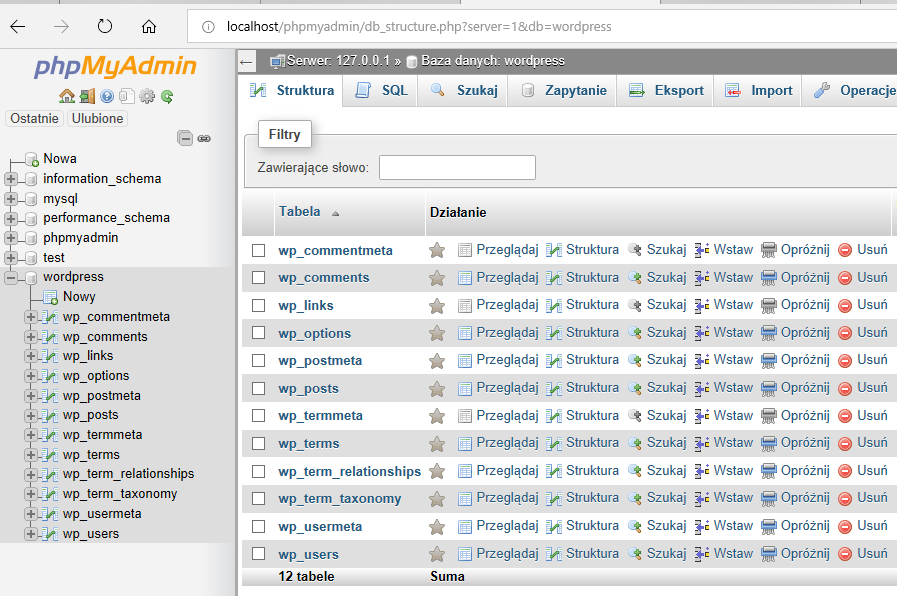The width and height of the screenshot is (897, 596).
Task: Click the favorite star for wp_usermeta
Action: coord(437,526)
